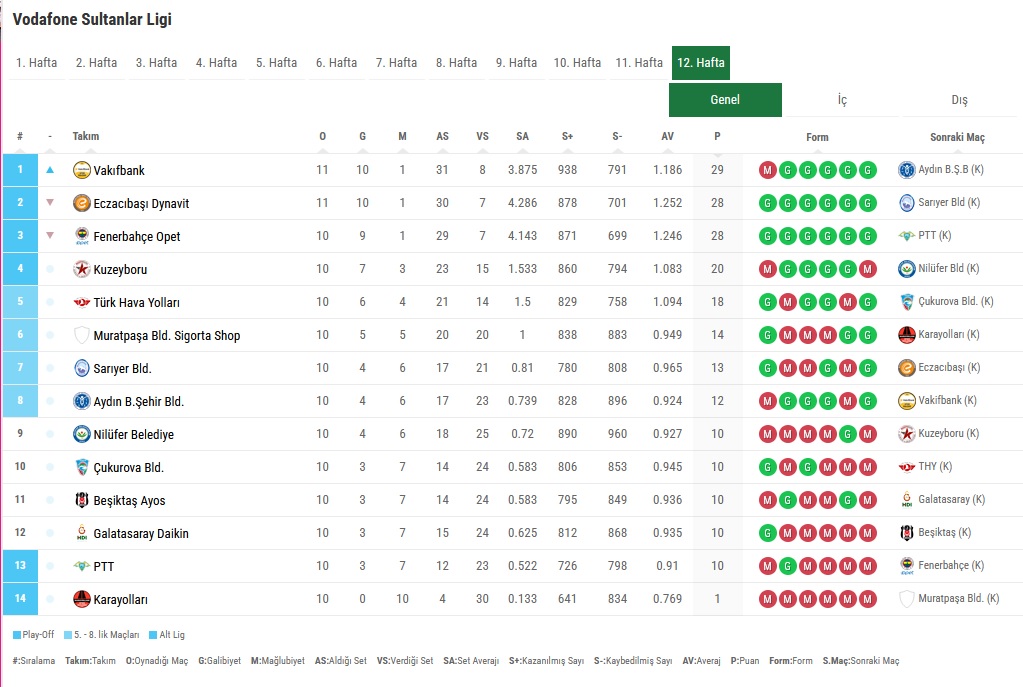The image size is (1023, 687).
Task: Click the Nilüfer Belediye team logo
Action: (x=82, y=434)
